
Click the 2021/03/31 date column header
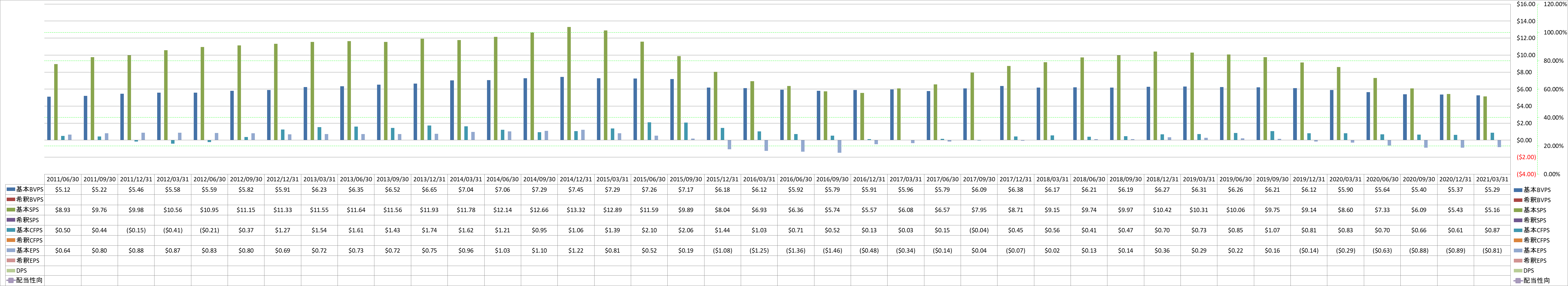click(1492, 179)
